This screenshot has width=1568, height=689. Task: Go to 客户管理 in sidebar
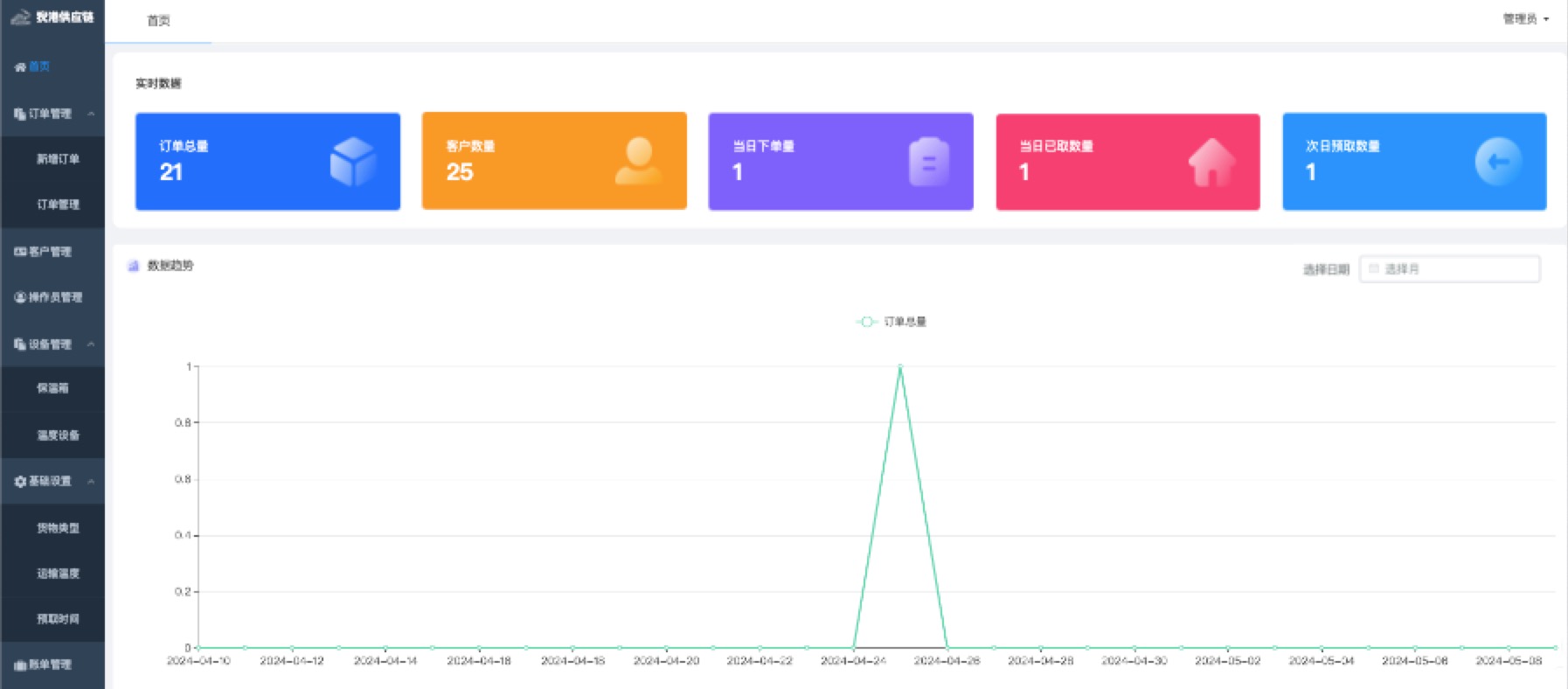coord(52,252)
